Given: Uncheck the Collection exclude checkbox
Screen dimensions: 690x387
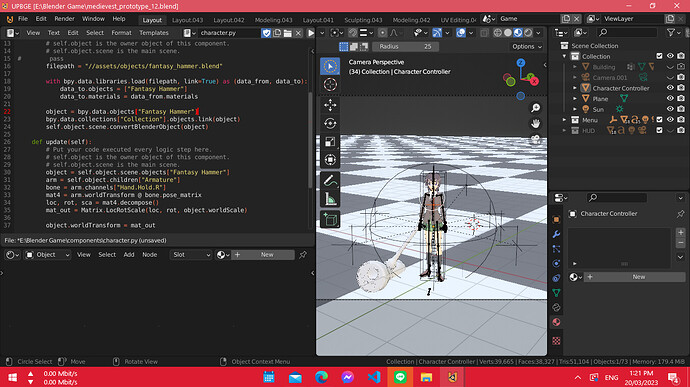Looking at the screenshot, I should [x=659, y=56].
